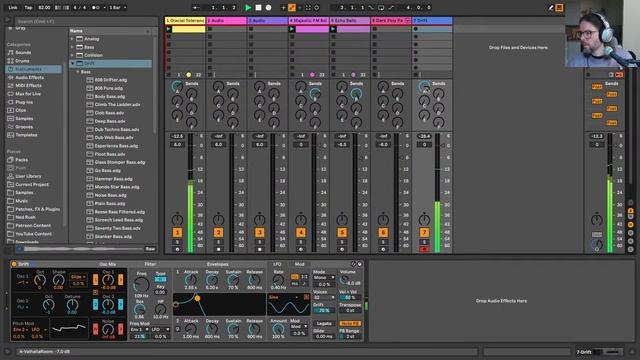The image size is (640, 360).
Task: Open the Current Project place
Action: 32,184
